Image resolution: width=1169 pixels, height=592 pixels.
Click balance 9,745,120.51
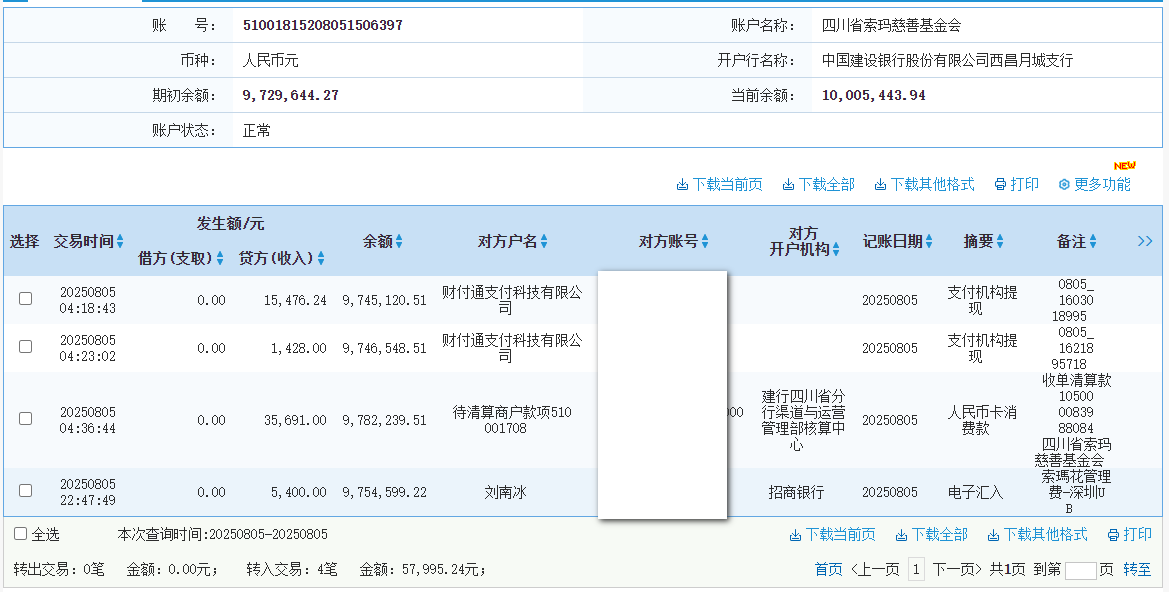point(385,300)
